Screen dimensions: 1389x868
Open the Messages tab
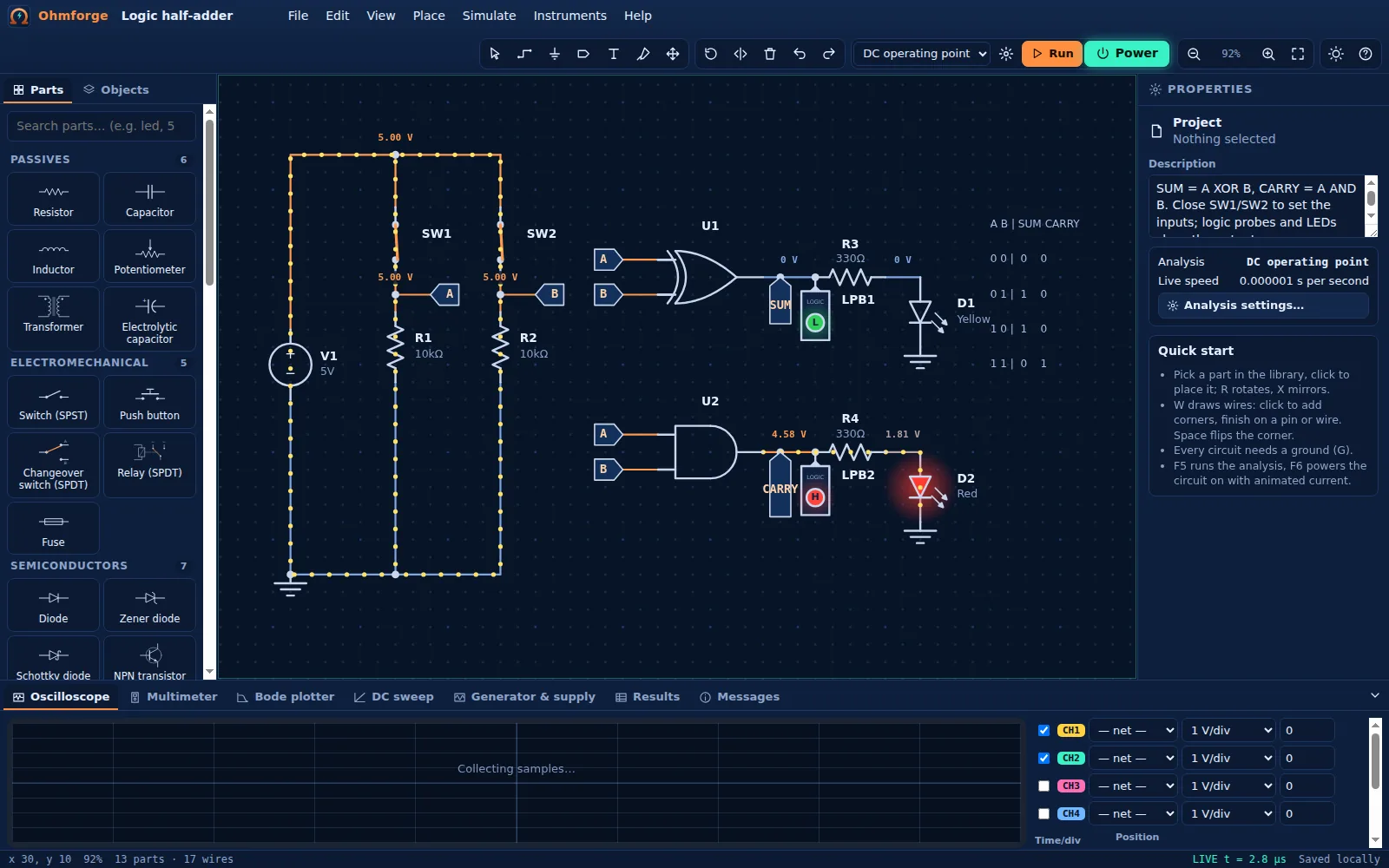pyautogui.click(x=740, y=697)
